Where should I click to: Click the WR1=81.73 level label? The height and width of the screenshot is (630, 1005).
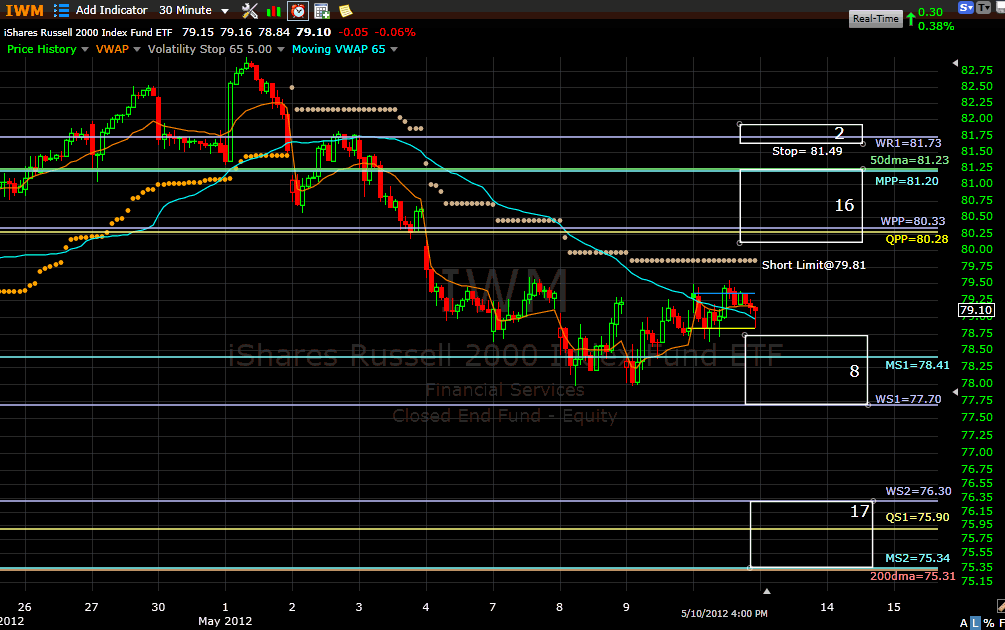tap(908, 143)
